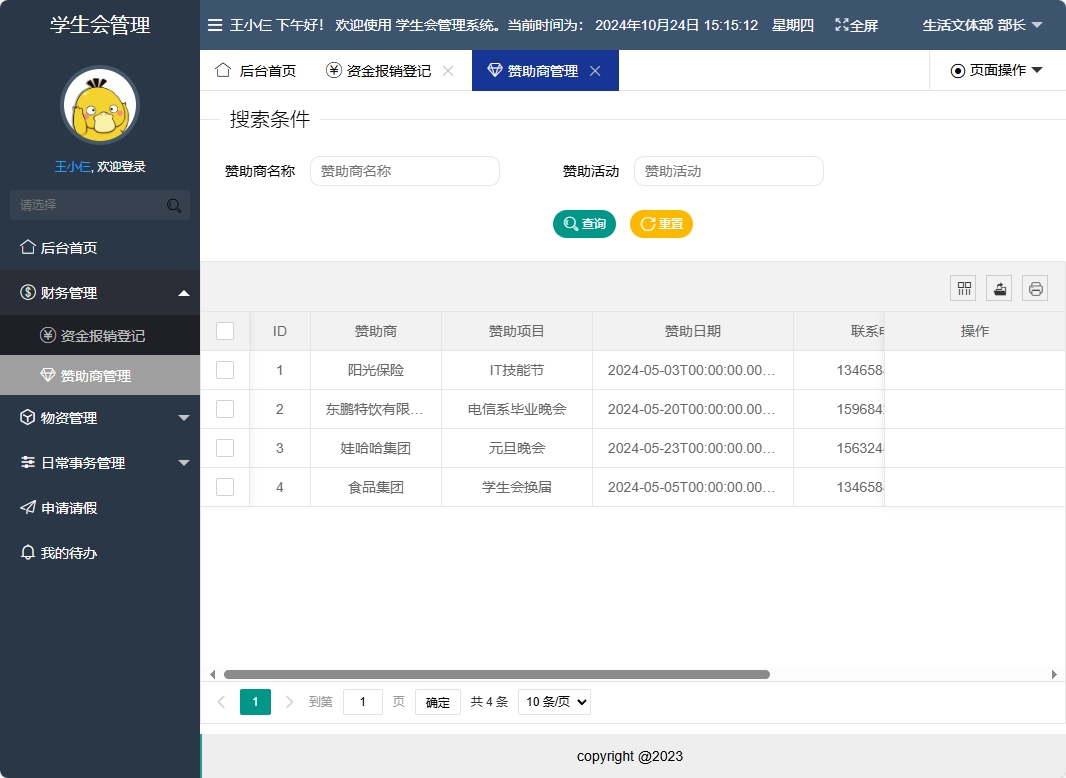Check the row checkbox for 阳光保险

(224, 370)
